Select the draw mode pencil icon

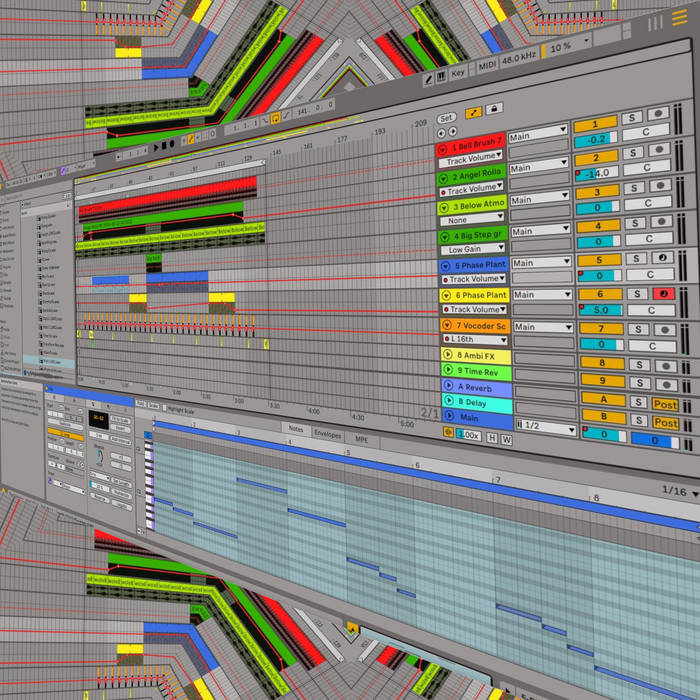[428, 76]
